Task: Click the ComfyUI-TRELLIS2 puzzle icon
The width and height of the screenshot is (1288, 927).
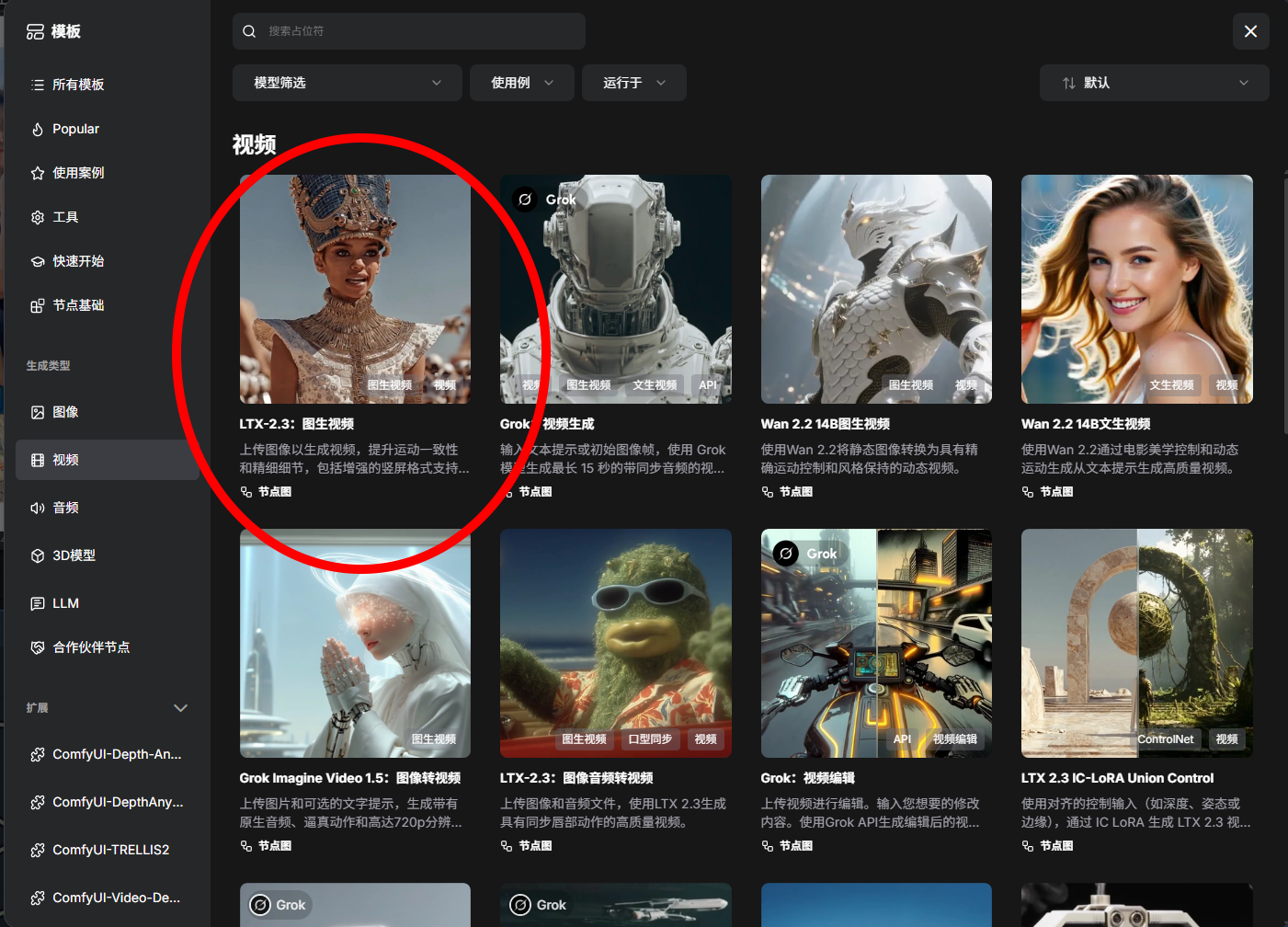Action: [38, 850]
